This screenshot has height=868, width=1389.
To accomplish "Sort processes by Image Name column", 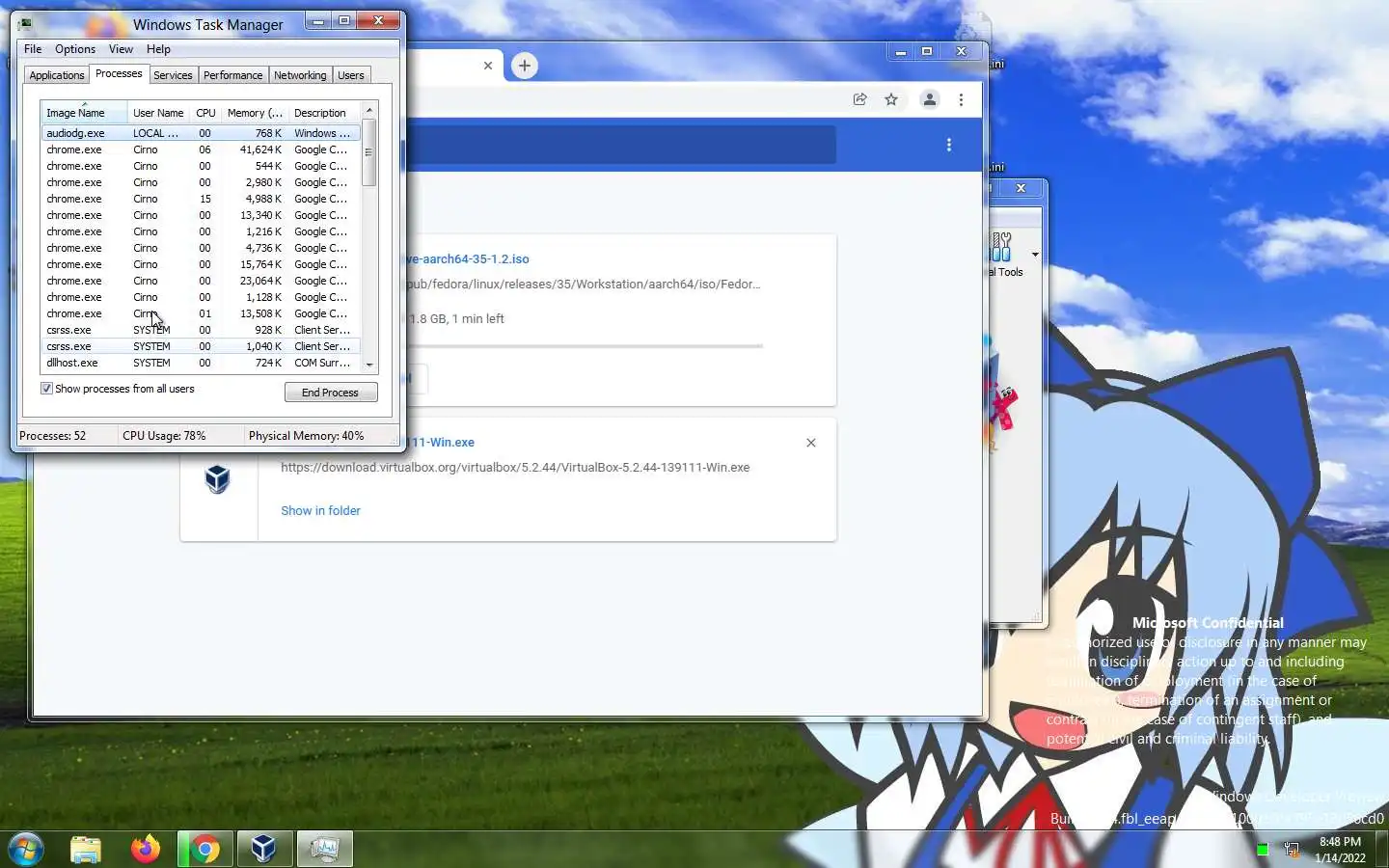I will point(84,113).
